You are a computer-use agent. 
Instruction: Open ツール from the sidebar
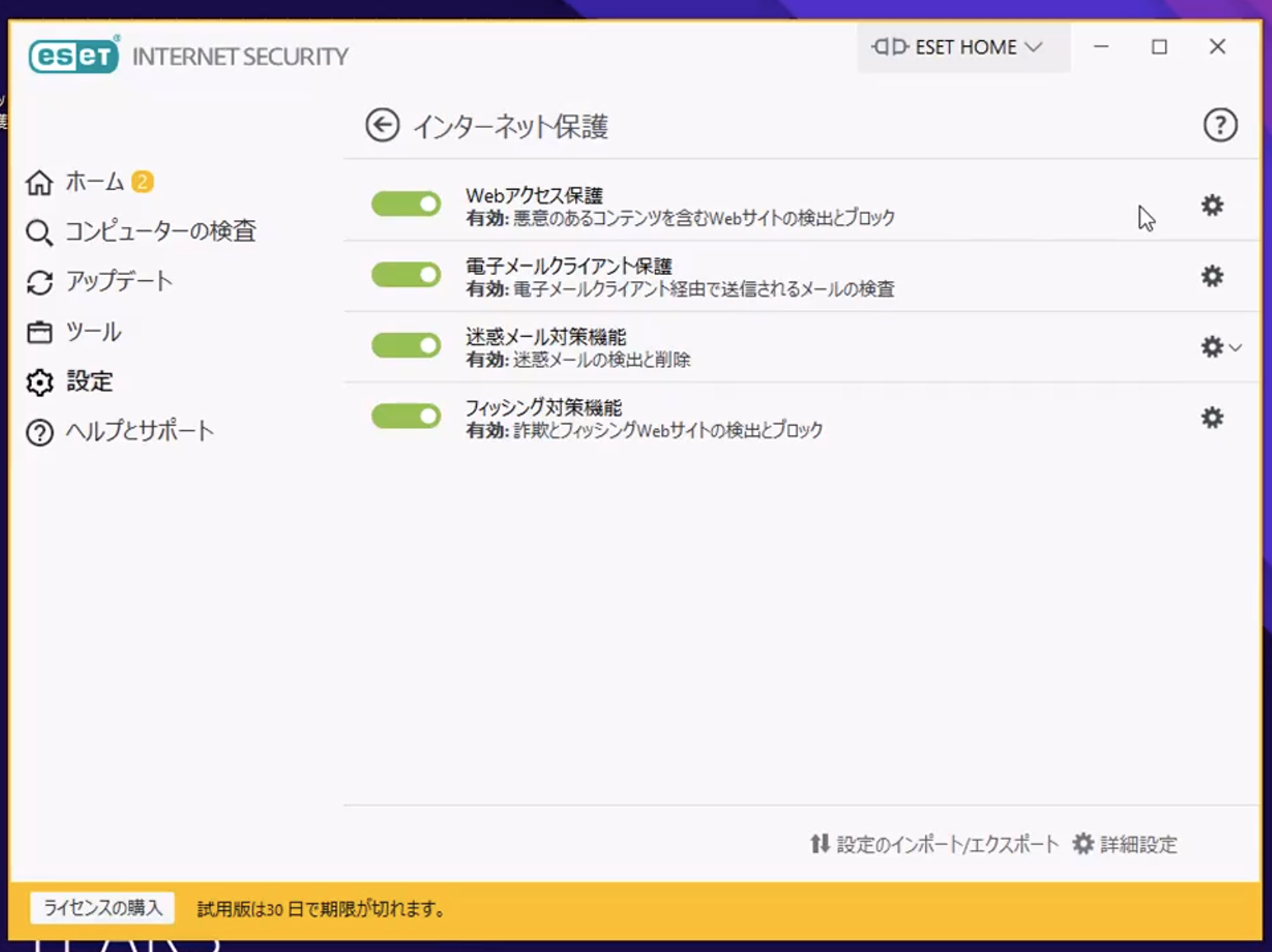coord(93,332)
